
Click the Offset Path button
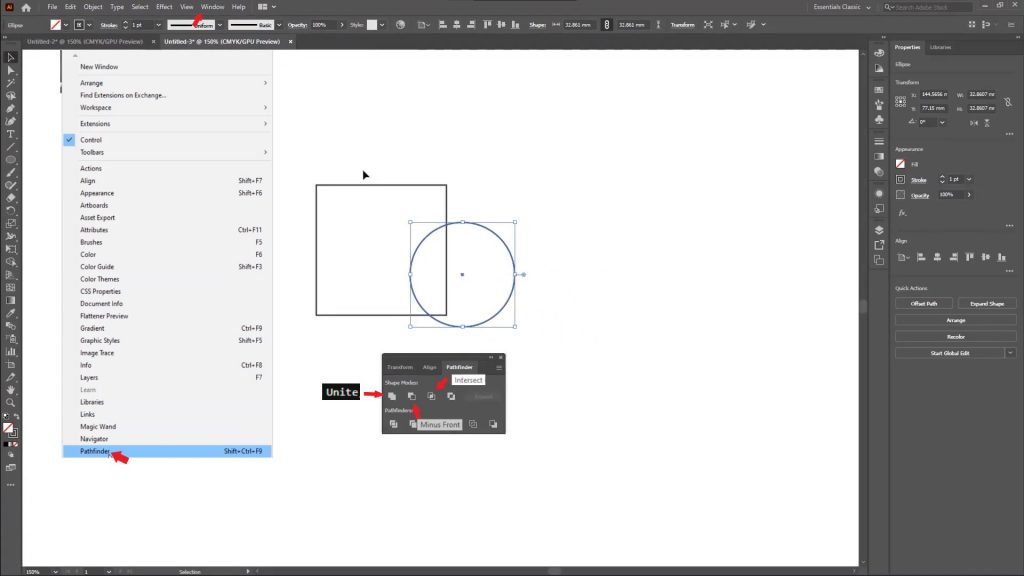tap(923, 304)
